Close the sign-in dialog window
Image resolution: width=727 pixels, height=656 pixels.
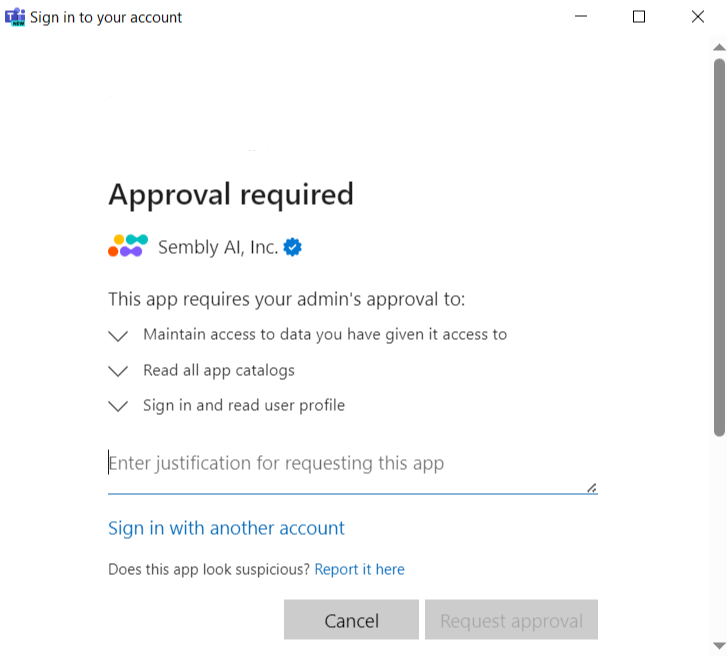click(698, 17)
